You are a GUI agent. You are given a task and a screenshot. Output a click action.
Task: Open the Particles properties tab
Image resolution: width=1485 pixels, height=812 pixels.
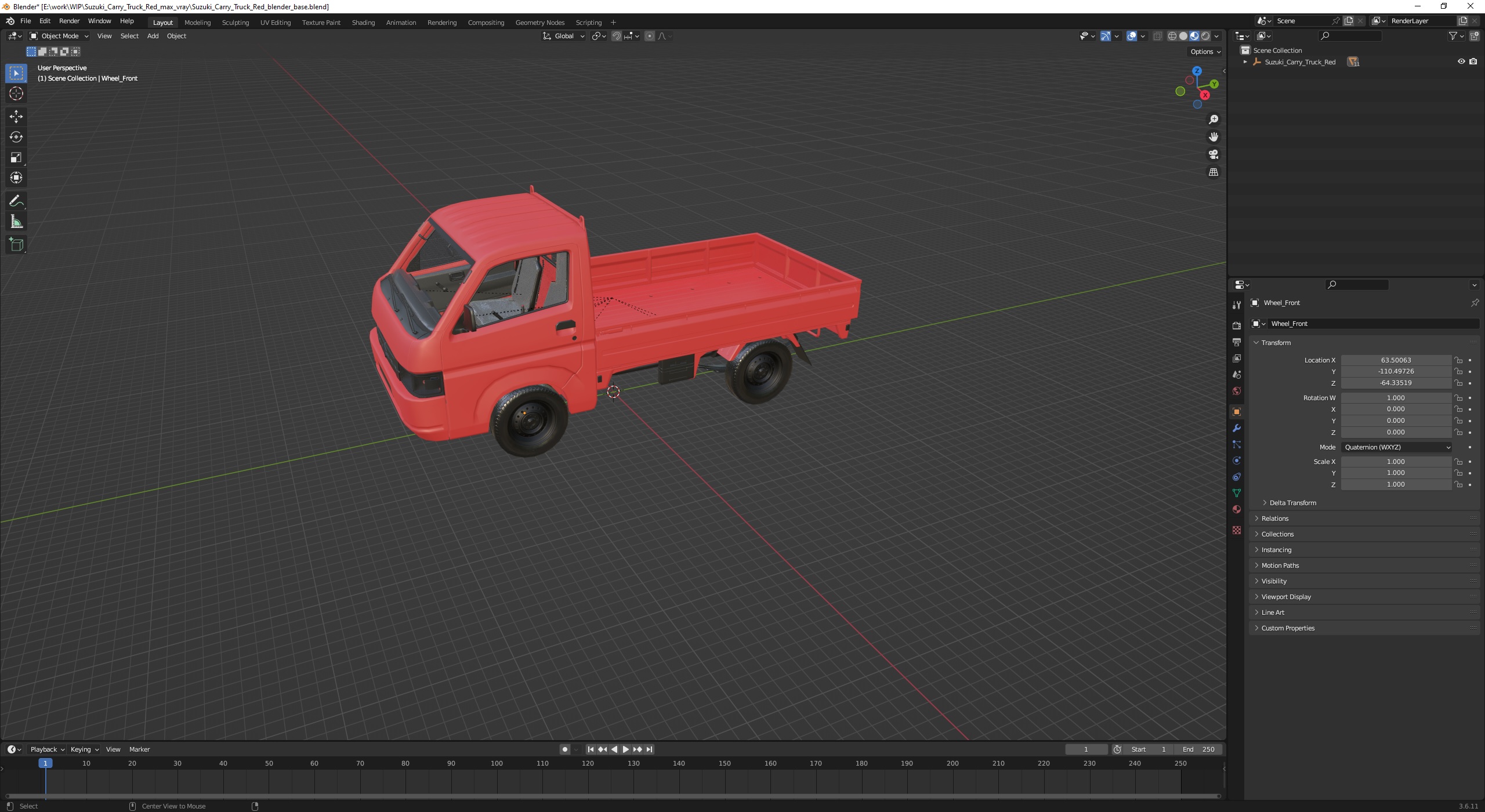tap(1237, 444)
